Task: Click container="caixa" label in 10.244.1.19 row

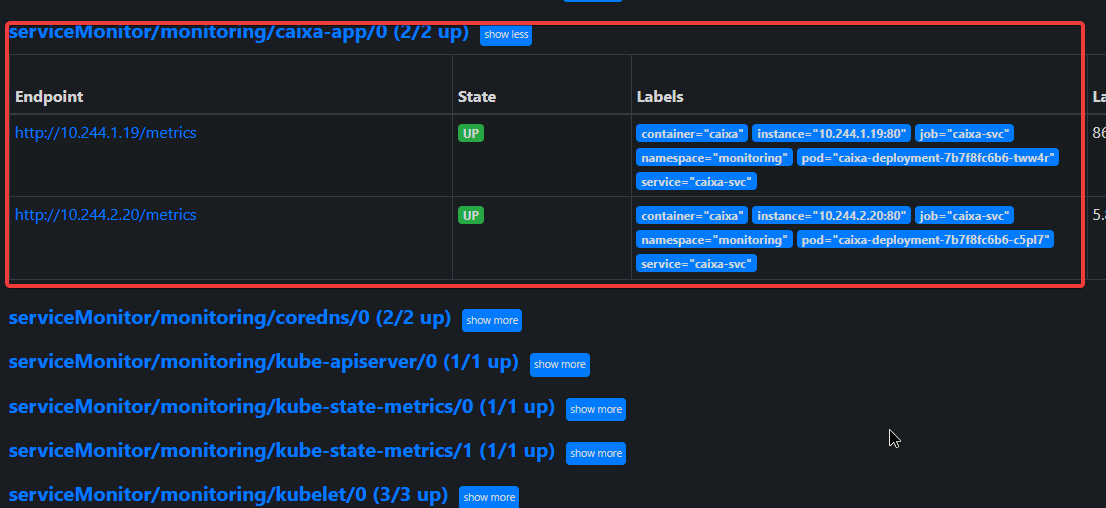Action: (692, 133)
